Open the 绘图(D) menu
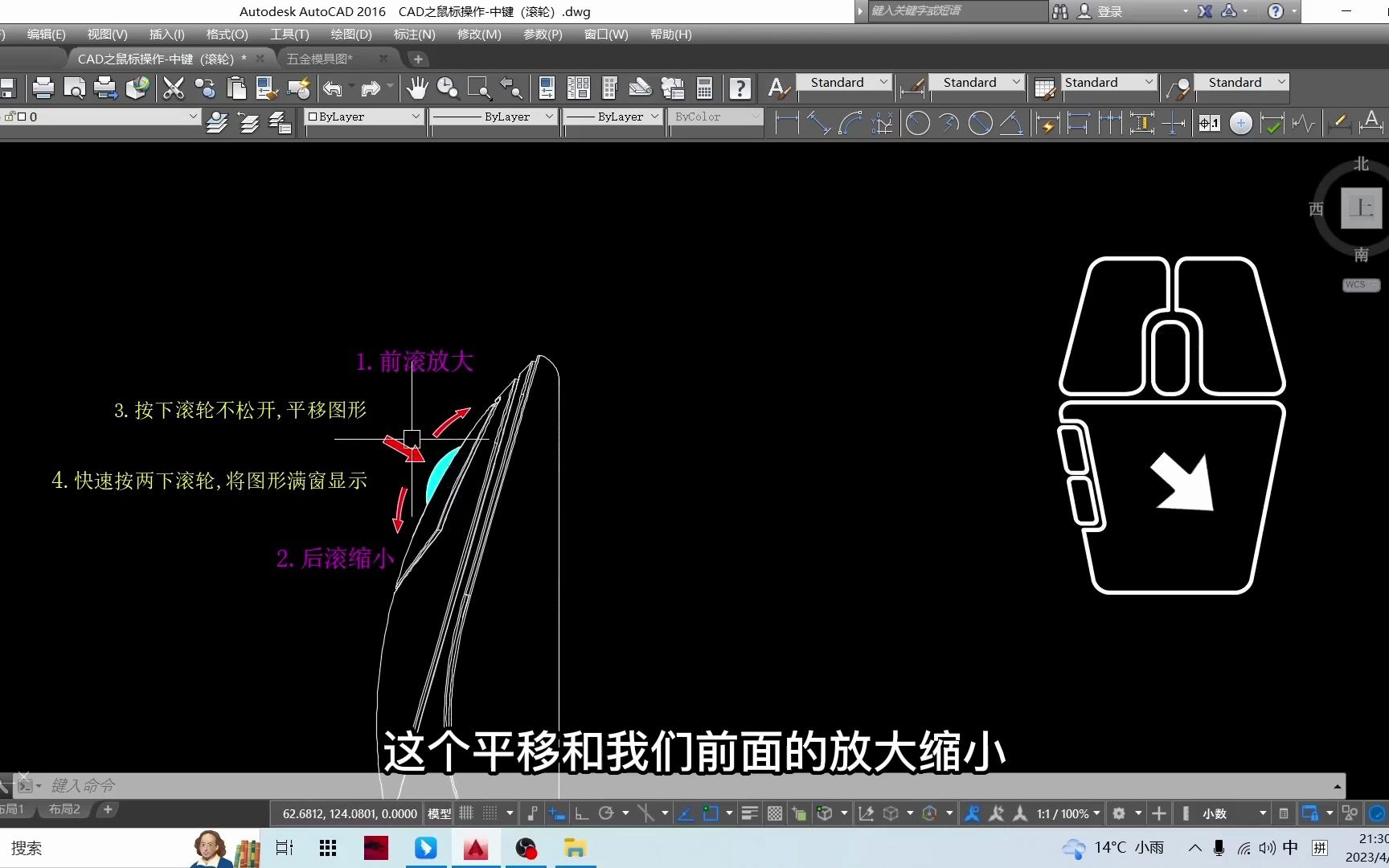The width and height of the screenshot is (1389, 868). point(350,34)
